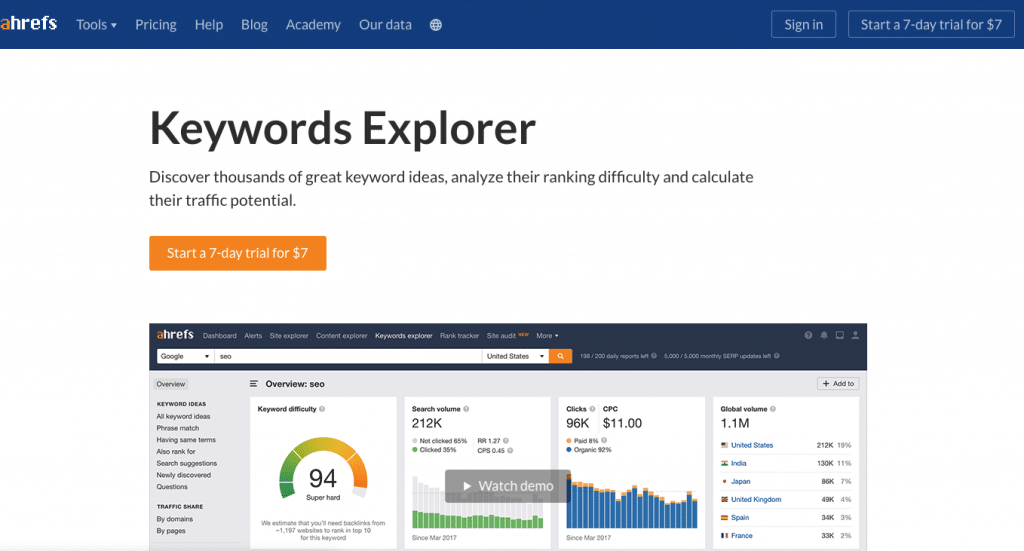Click the 212K search volume value

click(x=426, y=424)
